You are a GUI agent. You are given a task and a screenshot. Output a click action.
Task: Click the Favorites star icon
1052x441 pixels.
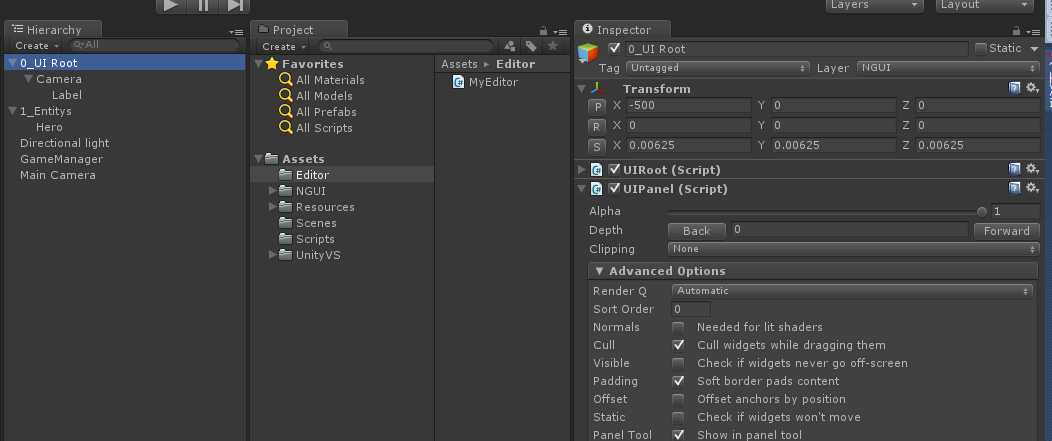[272, 64]
